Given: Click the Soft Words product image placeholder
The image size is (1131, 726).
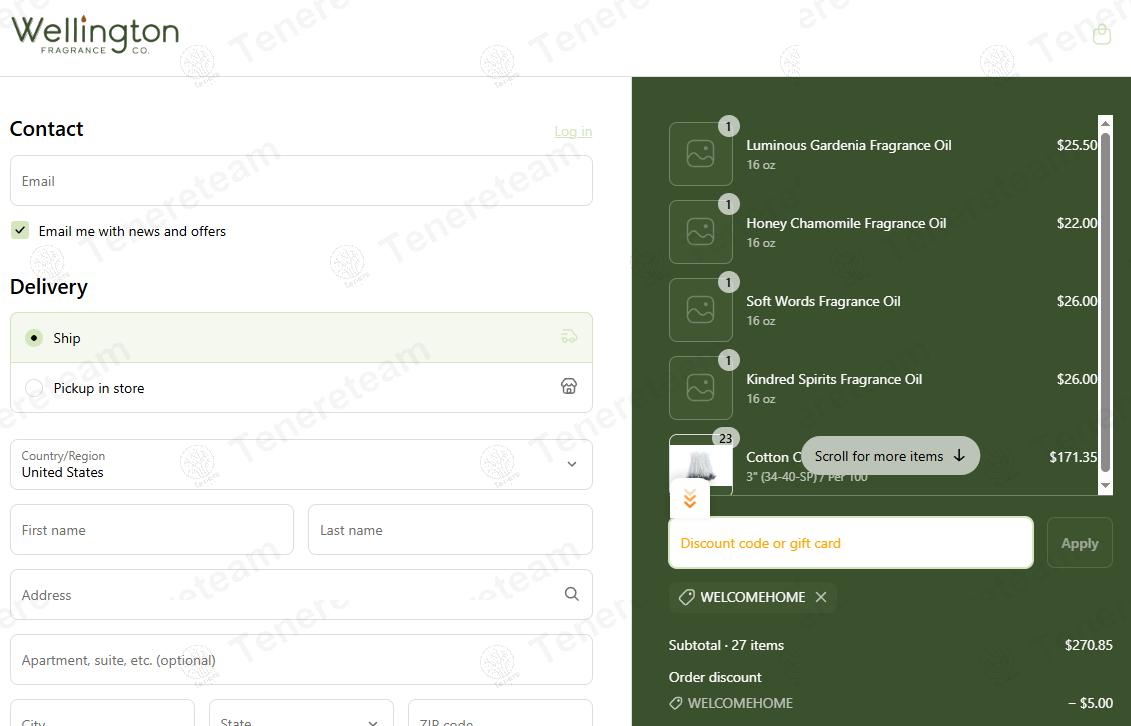Looking at the screenshot, I should click(x=700, y=309).
